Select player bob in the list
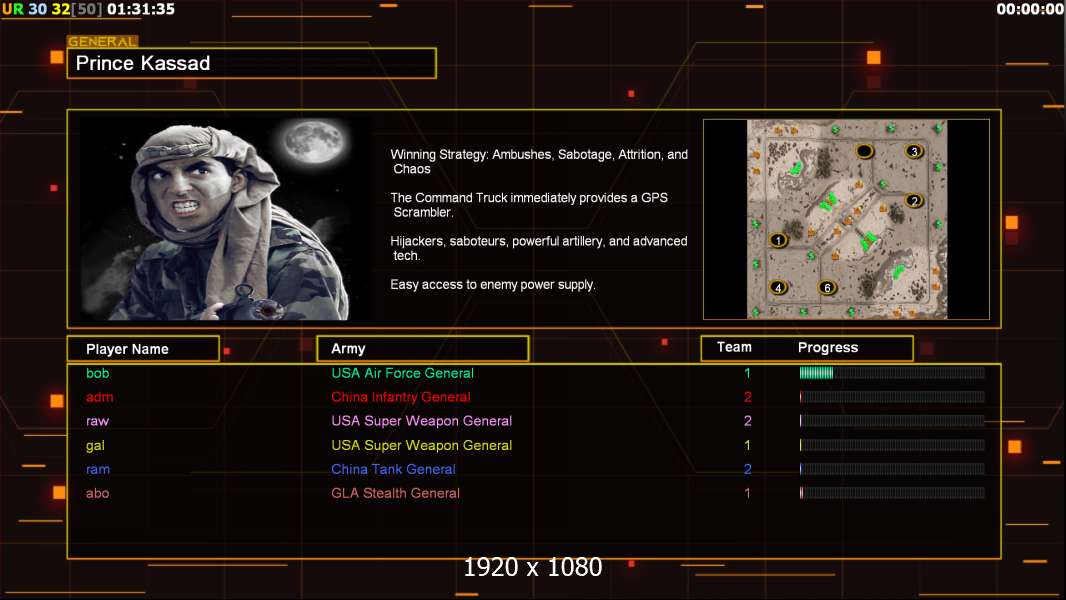Image resolution: width=1066 pixels, height=600 pixels. pyautogui.click(x=97, y=373)
